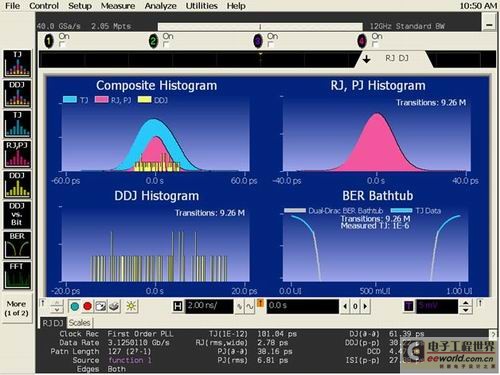Click the channel 3 number button

(x=258, y=41)
